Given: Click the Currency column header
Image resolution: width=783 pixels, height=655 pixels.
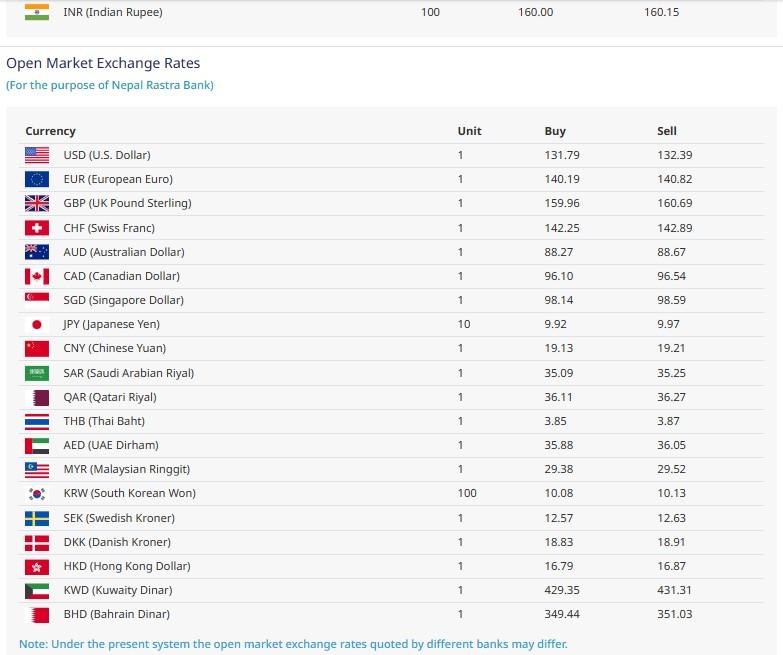Looking at the screenshot, I should pos(50,131).
